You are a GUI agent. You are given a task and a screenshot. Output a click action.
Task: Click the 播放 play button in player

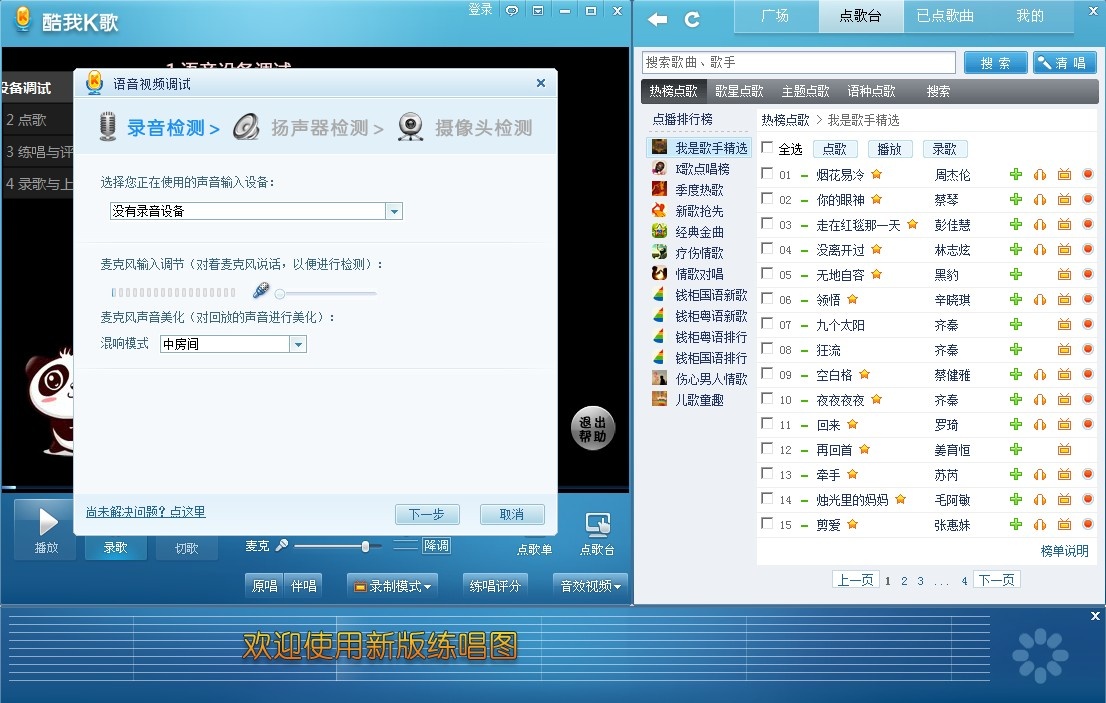click(x=47, y=529)
